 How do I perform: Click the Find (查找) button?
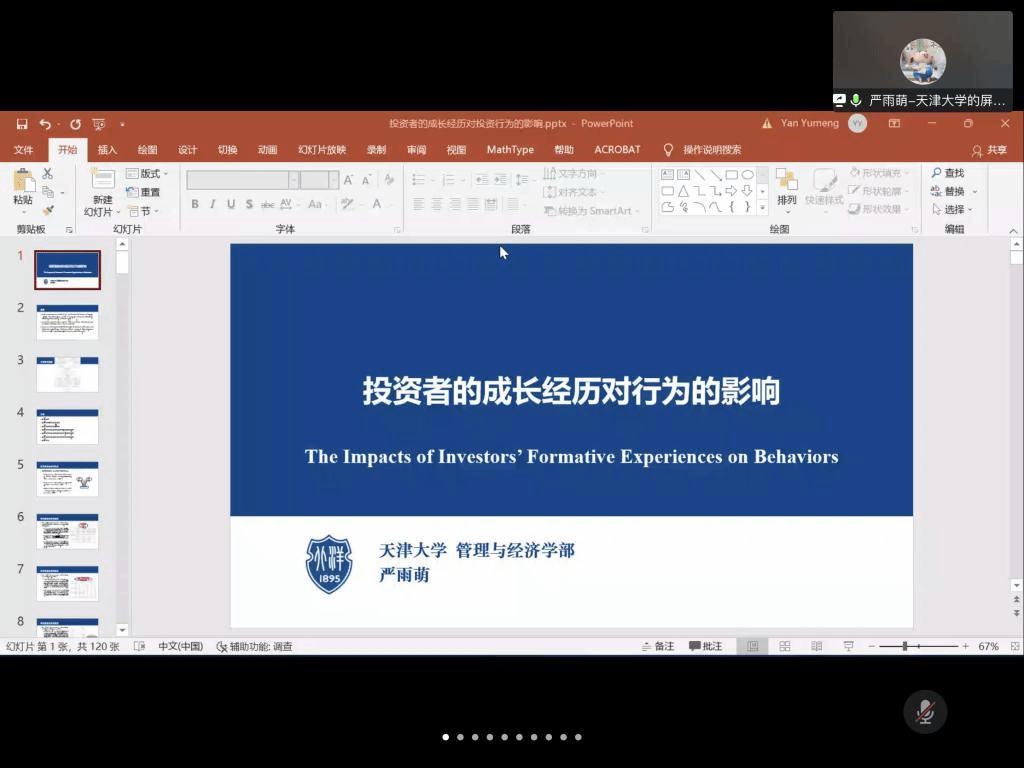[x=948, y=173]
